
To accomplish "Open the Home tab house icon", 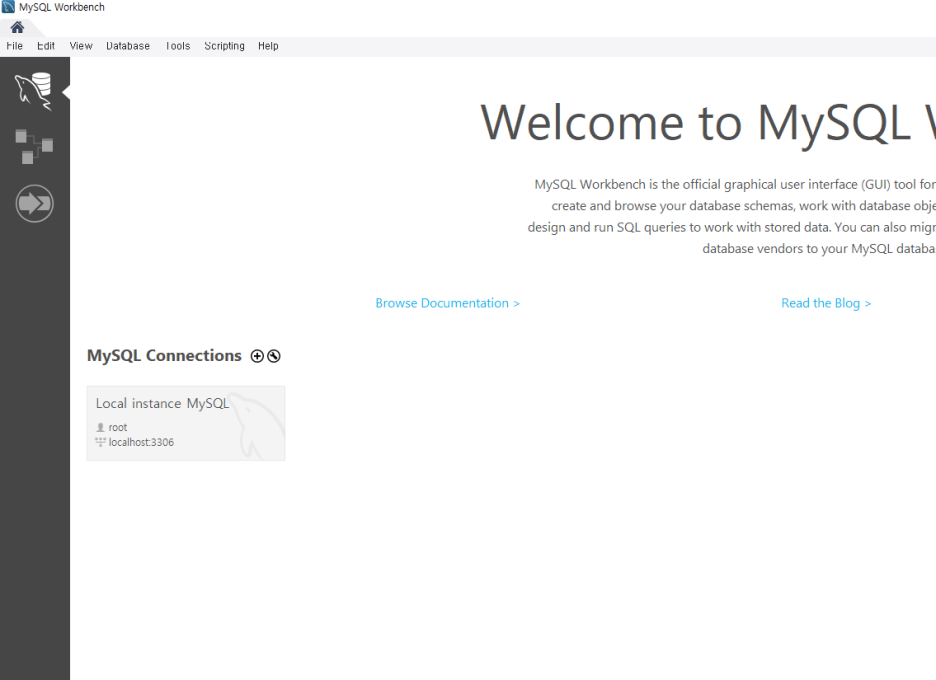I will coord(17,27).
